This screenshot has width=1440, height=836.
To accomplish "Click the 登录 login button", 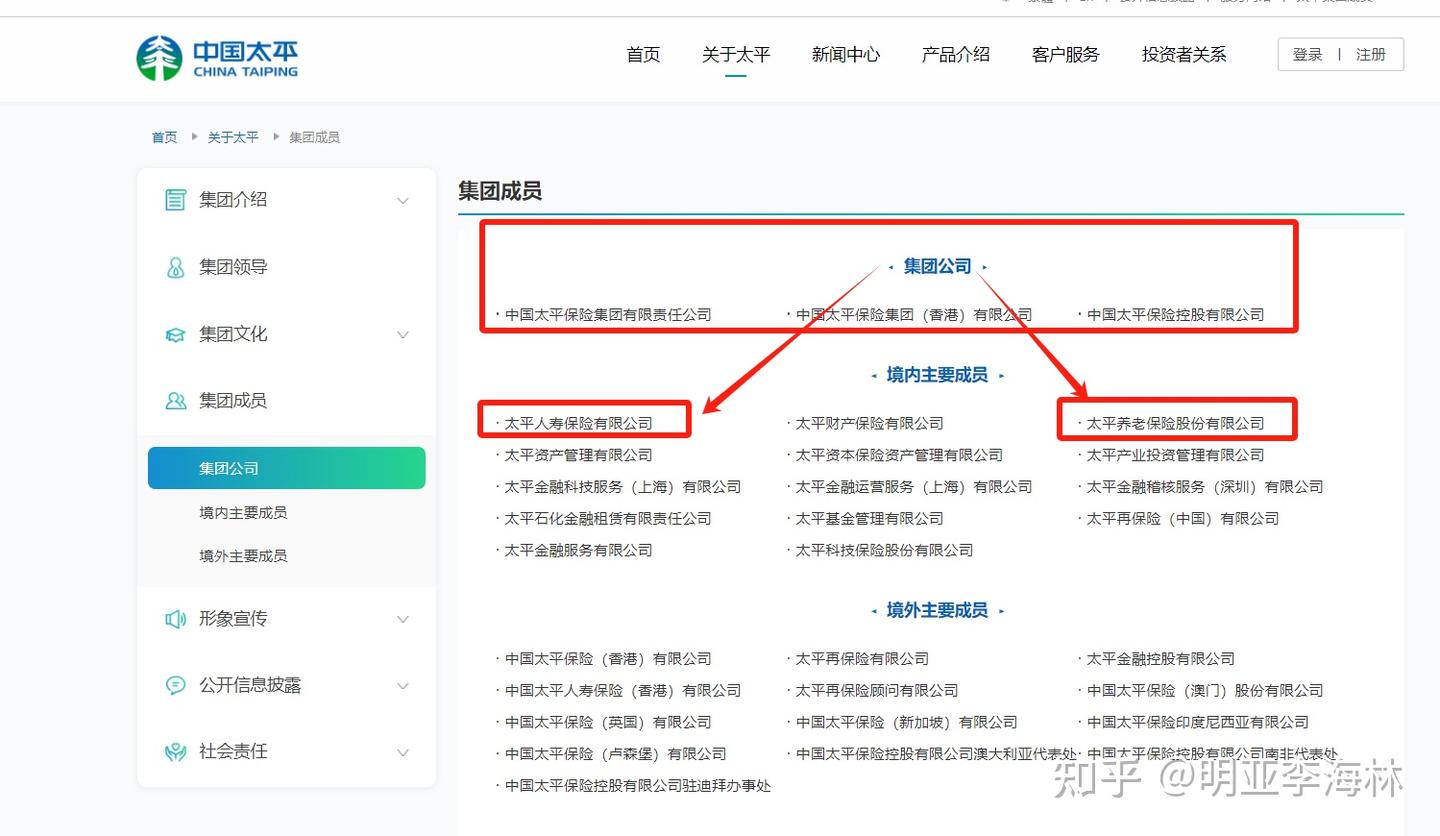I will click(1307, 55).
